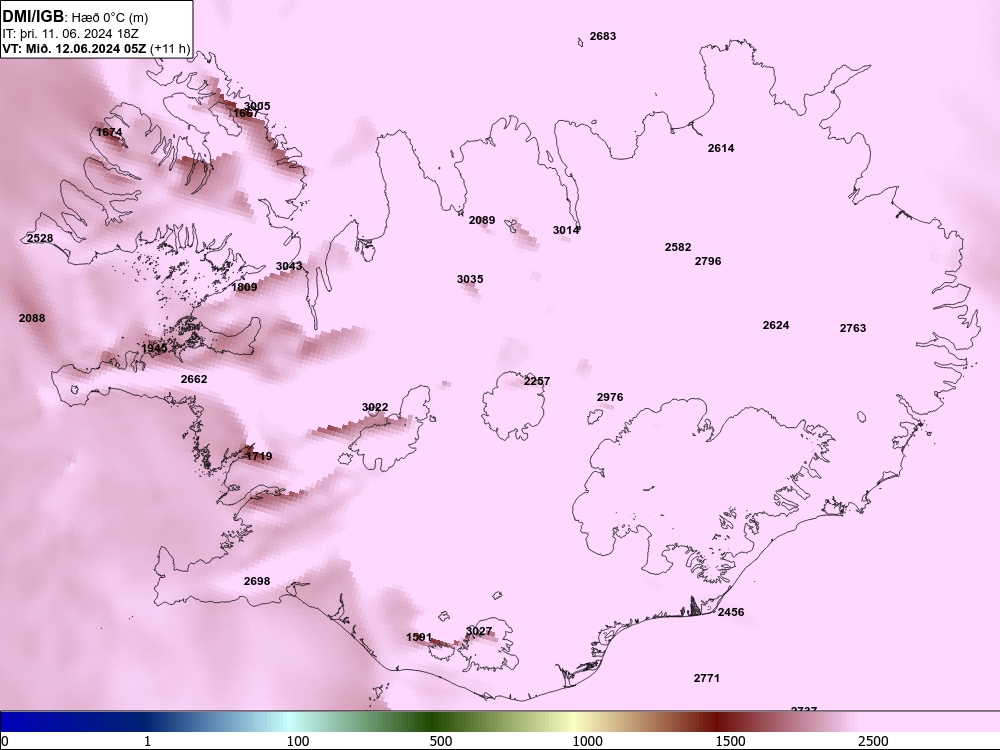Click the 1667 height value
Screen dimensions: 1000x750
[246, 114]
